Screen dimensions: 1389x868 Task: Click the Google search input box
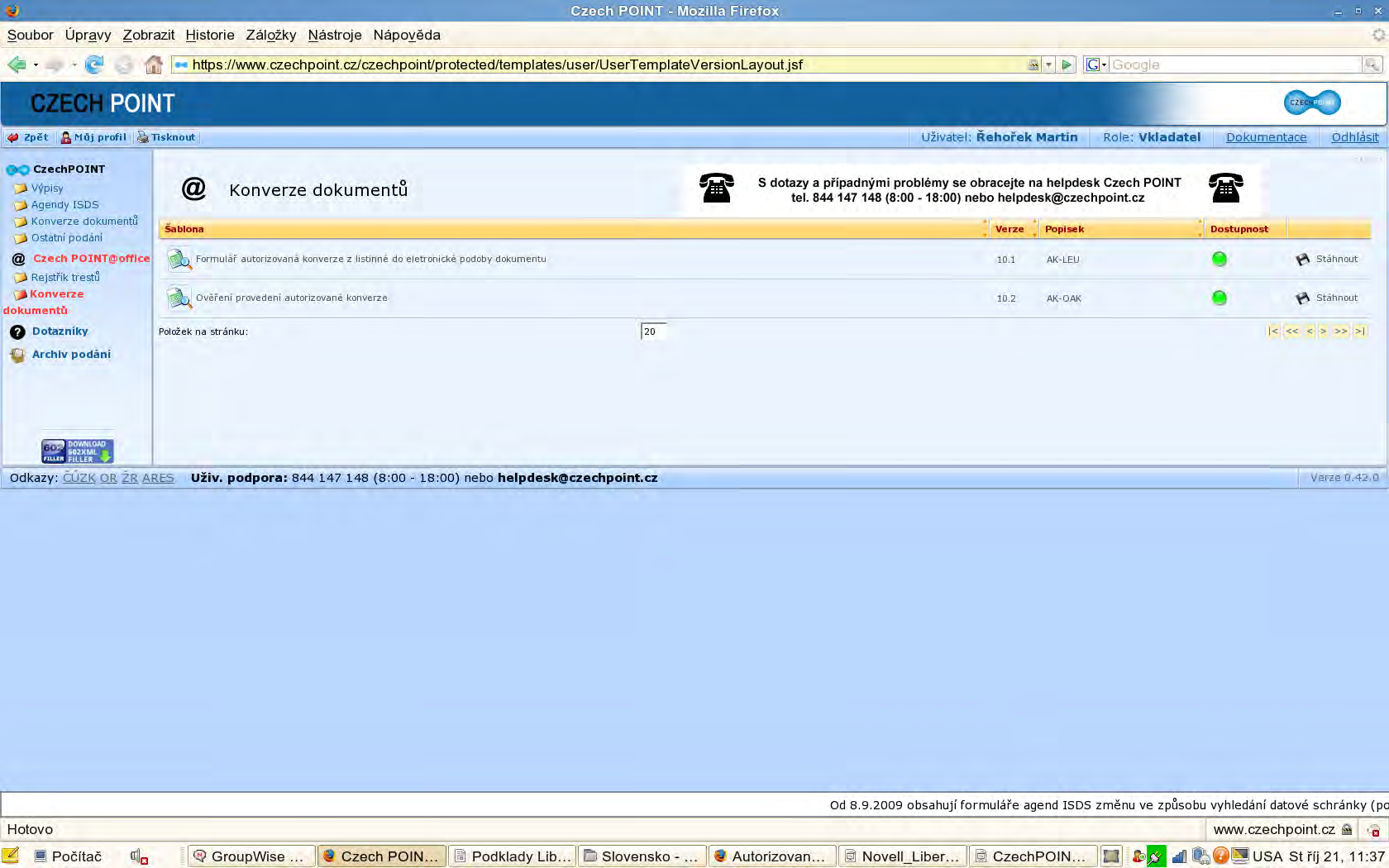[x=1235, y=64]
